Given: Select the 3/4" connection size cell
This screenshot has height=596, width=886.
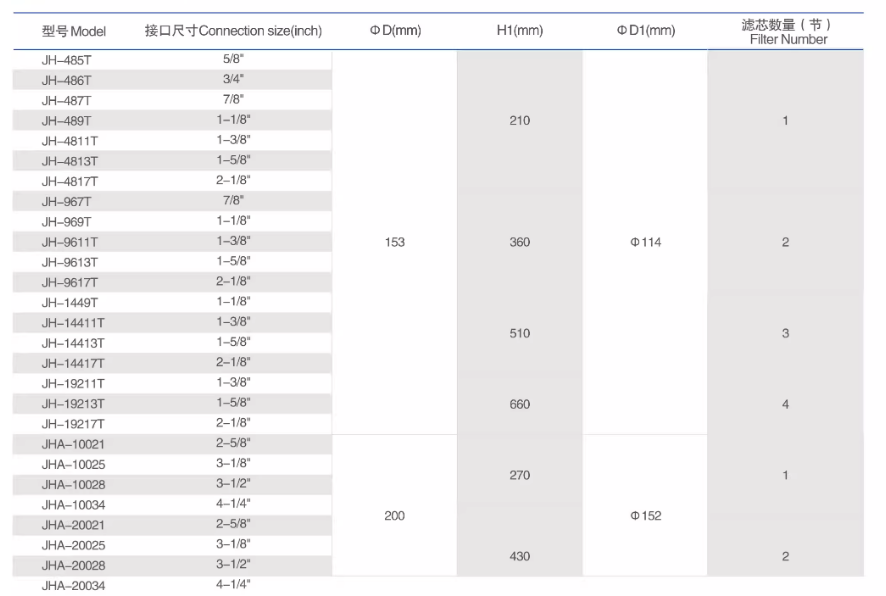Looking at the screenshot, I should 233,80.
